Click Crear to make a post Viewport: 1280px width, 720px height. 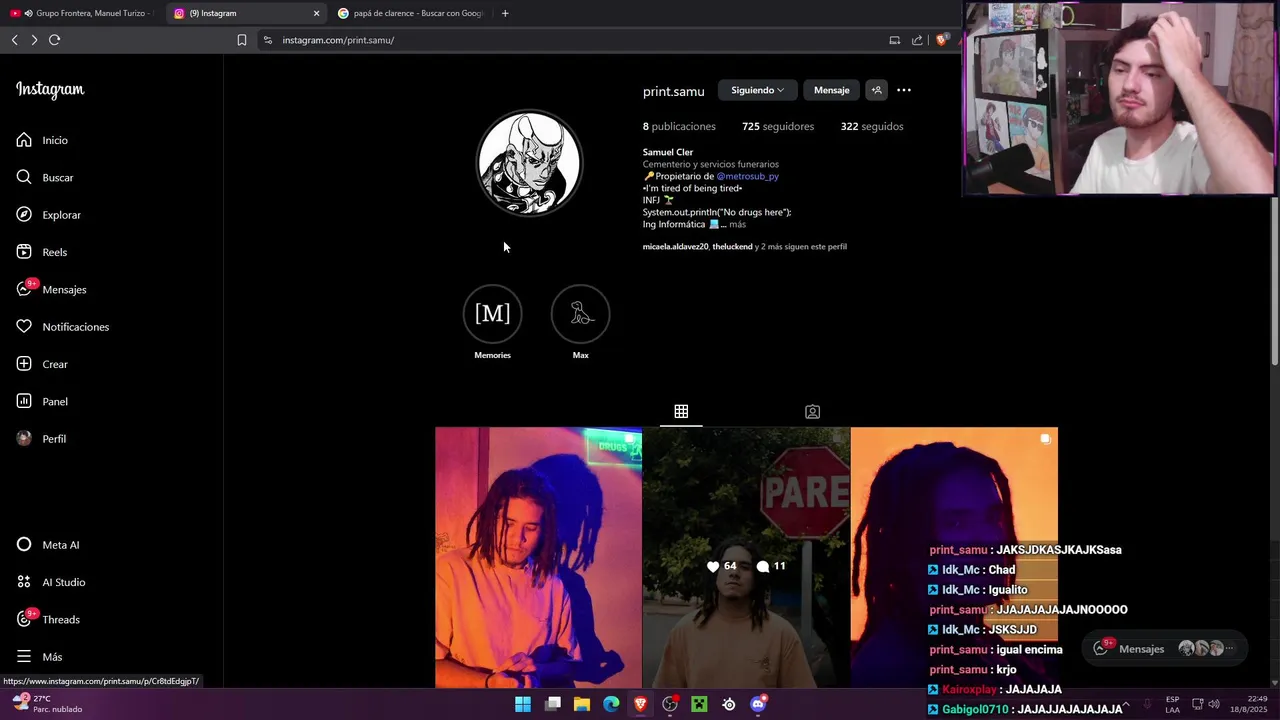coord(42,364)
